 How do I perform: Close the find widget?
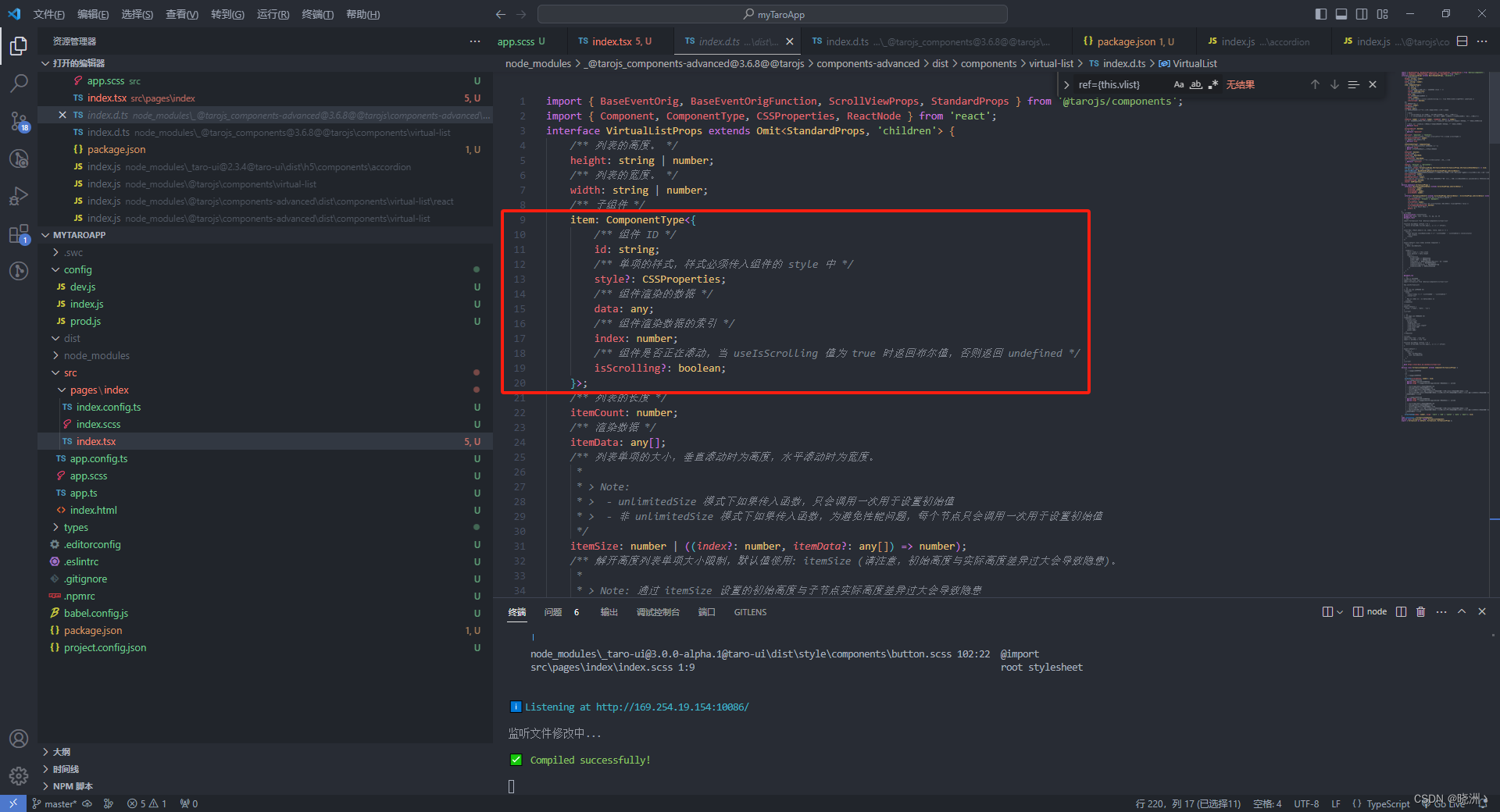tap(1373, 84)
